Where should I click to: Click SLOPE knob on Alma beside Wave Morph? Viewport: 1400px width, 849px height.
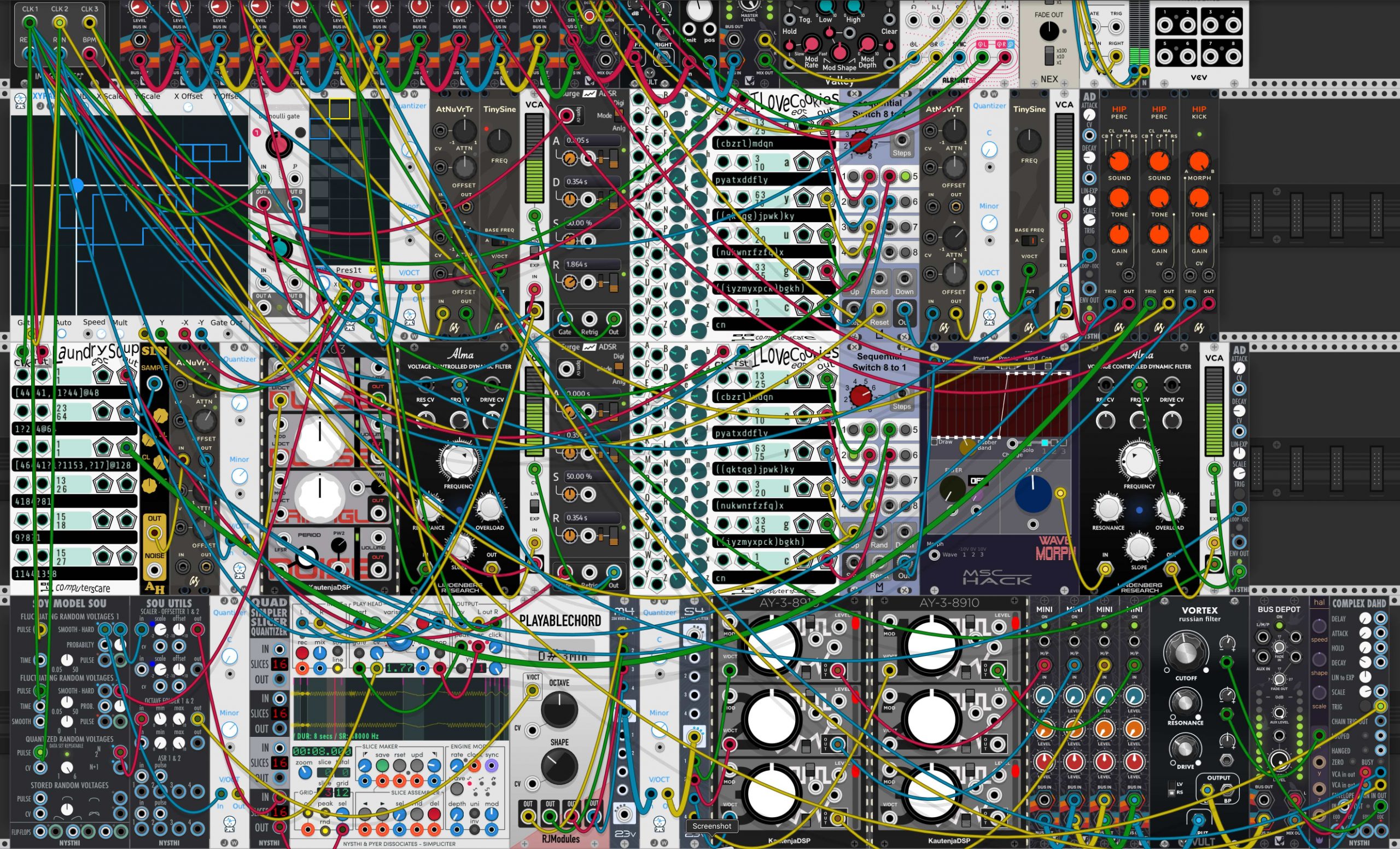(x=1139, y=546)
